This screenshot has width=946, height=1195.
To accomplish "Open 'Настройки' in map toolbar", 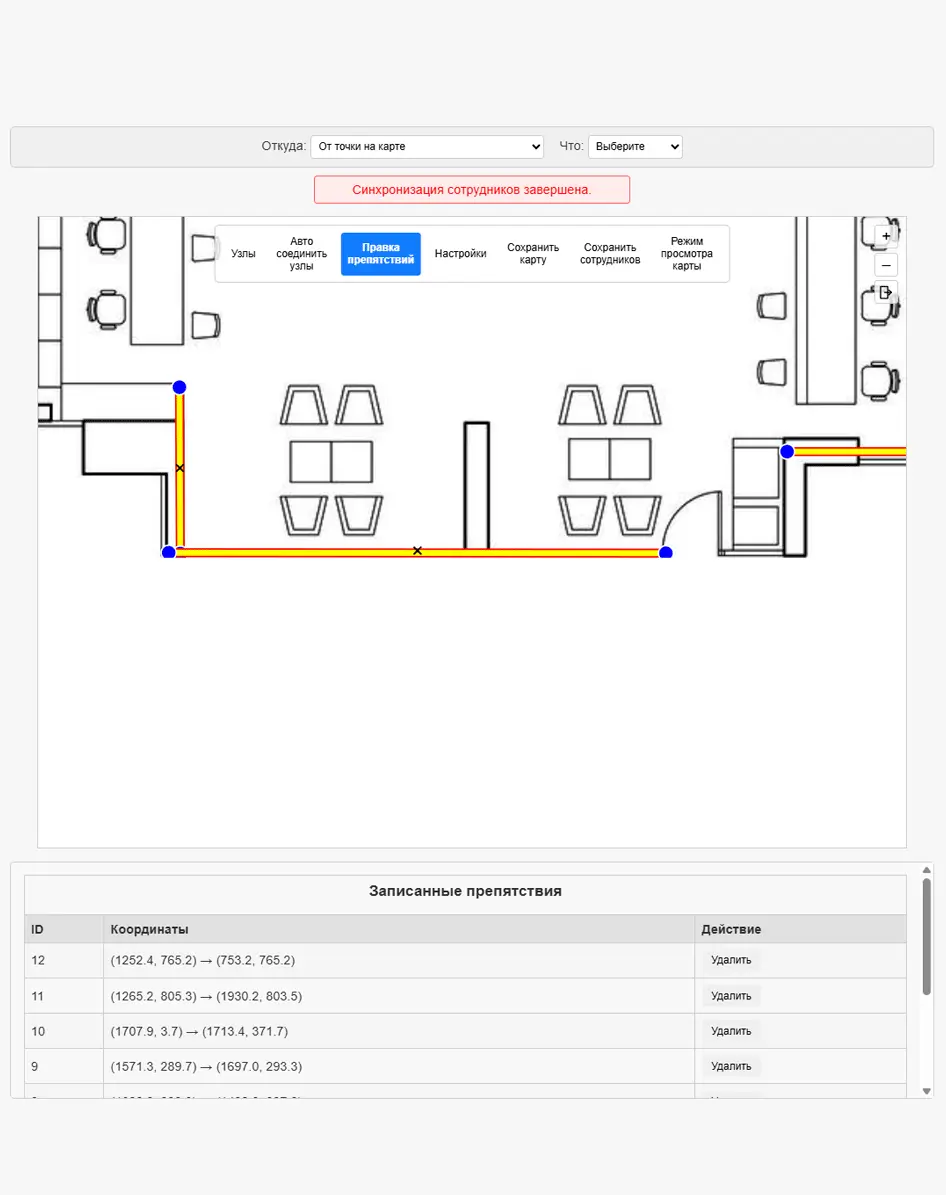I will [460, 254].
